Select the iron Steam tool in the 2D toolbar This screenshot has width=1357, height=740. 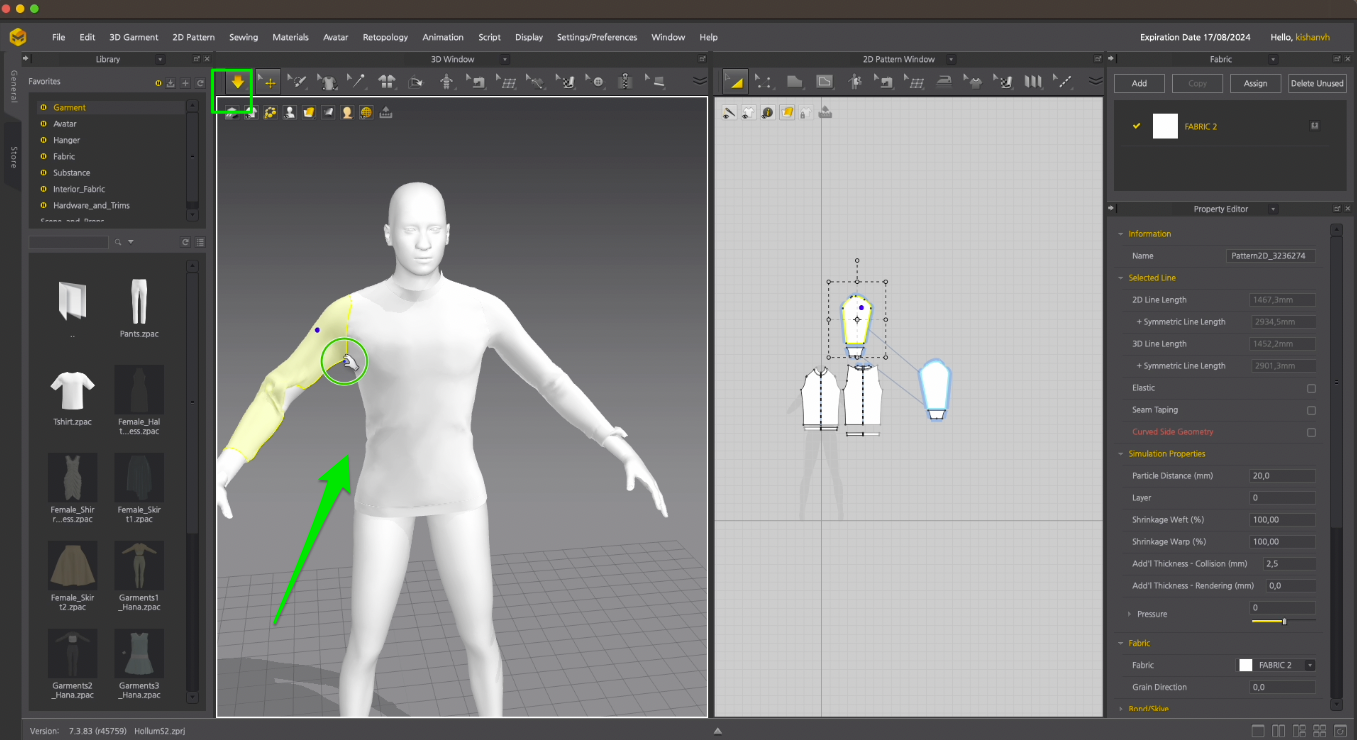tap(944, 82)
